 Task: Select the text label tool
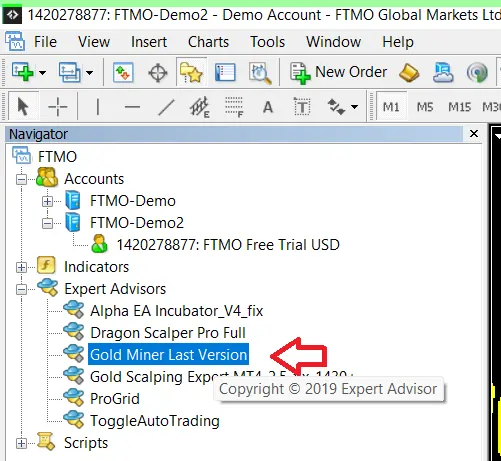pyautogui.click(x=302, y=107)
